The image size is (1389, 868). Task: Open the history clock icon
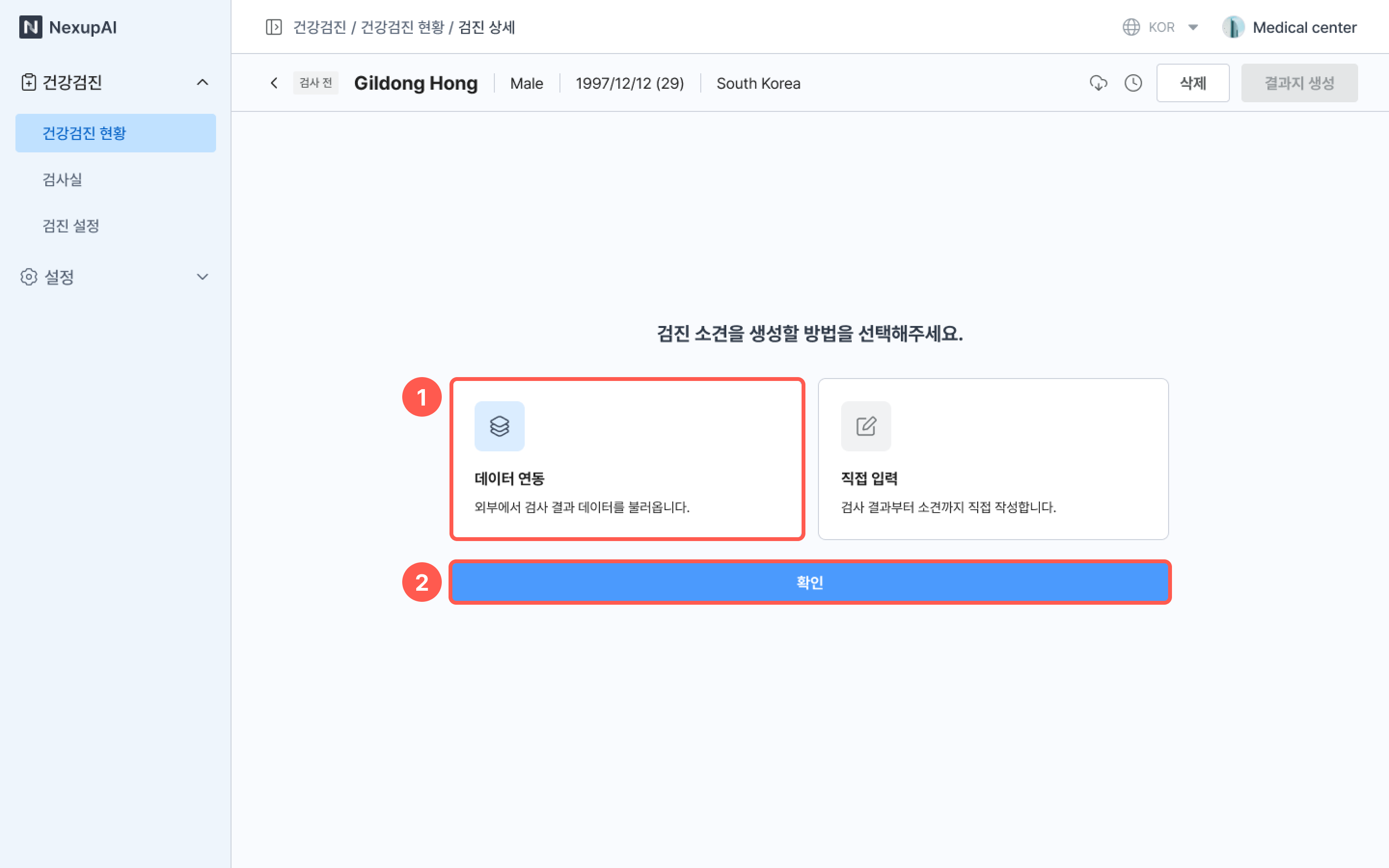[x=1133, y=83]
